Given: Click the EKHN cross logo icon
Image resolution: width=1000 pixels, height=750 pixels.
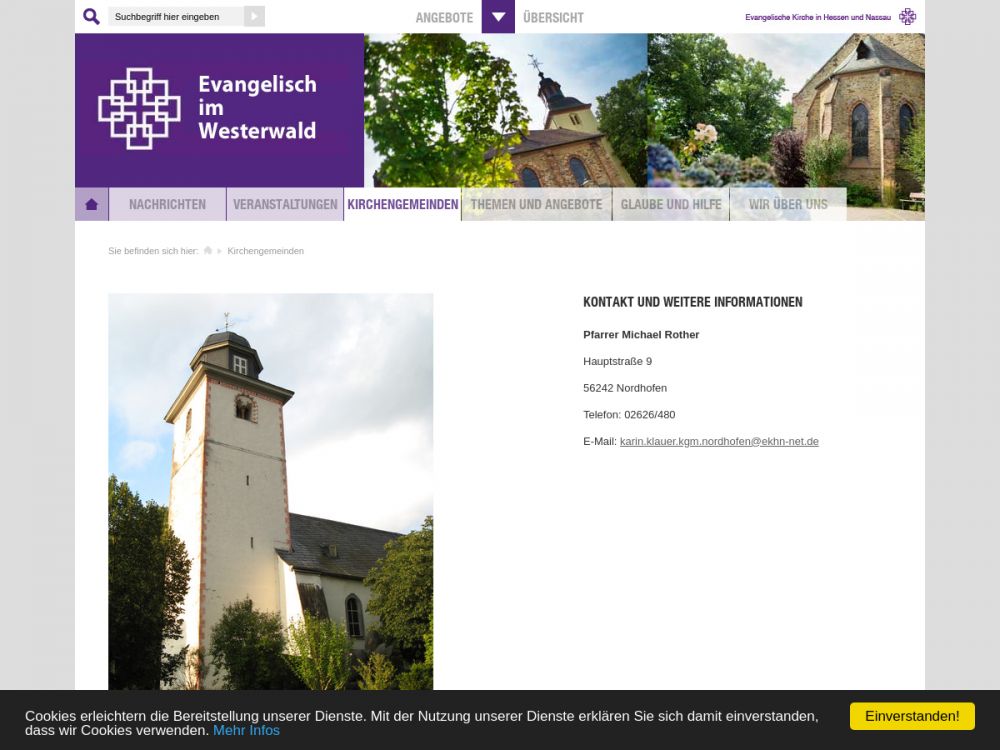Looking at the screenshot, I should click(x=907, y=17).
